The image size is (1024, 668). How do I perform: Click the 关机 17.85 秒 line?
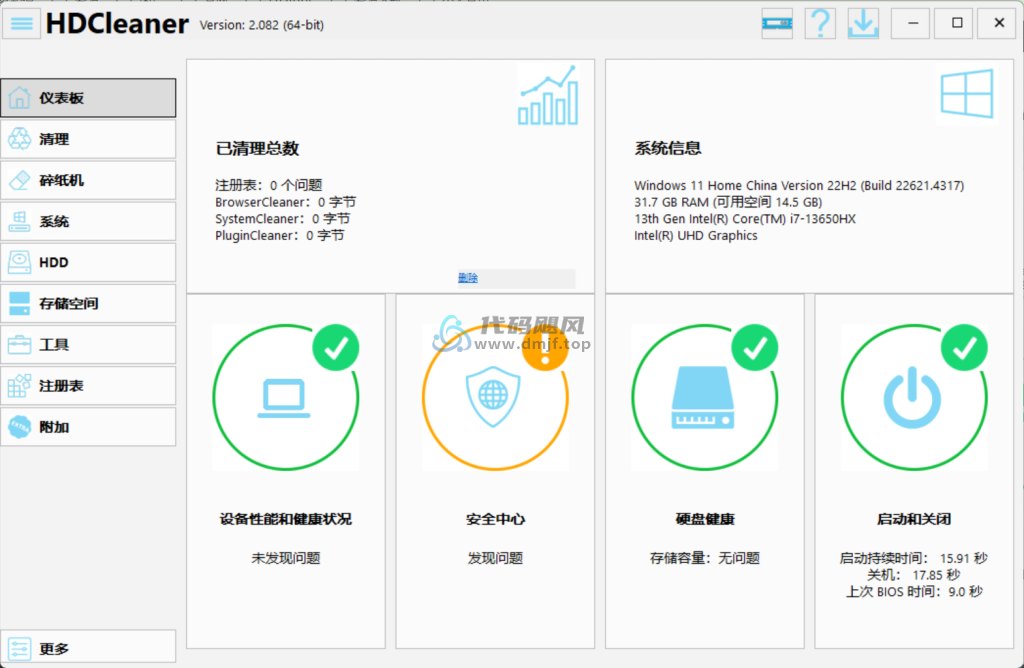(914, 575)
